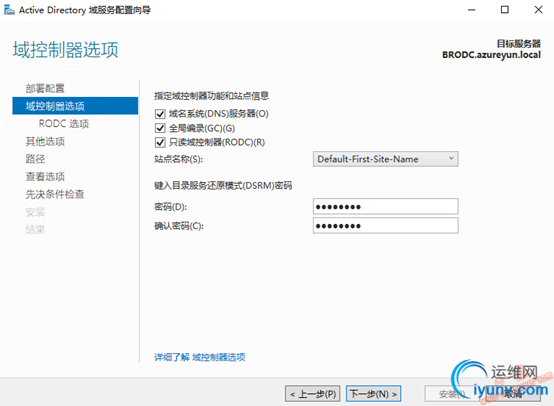Viewport: 554px width, 406px height.
Task: Click the 域控制器选项 page title
Action: [x=66, y=49]
